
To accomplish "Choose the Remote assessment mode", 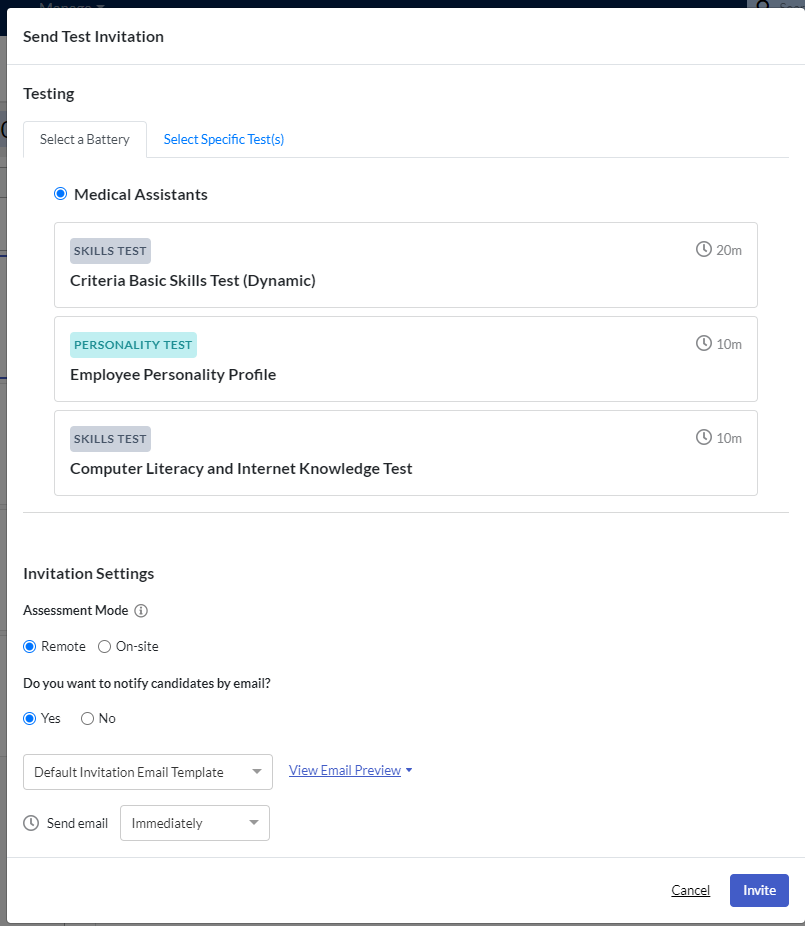I will [30, 647].
